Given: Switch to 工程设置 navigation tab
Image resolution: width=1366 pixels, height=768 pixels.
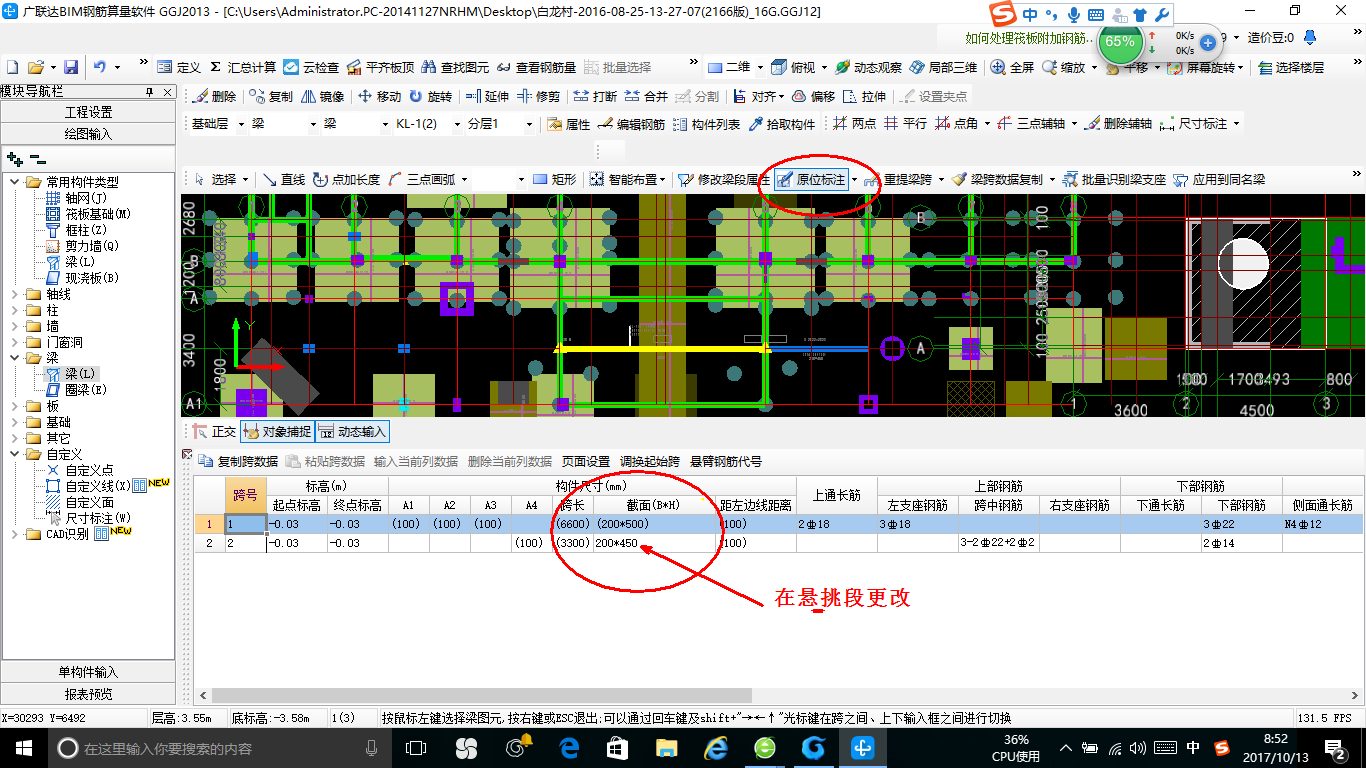Looking at the screenshot, I should tap(88, 112).
